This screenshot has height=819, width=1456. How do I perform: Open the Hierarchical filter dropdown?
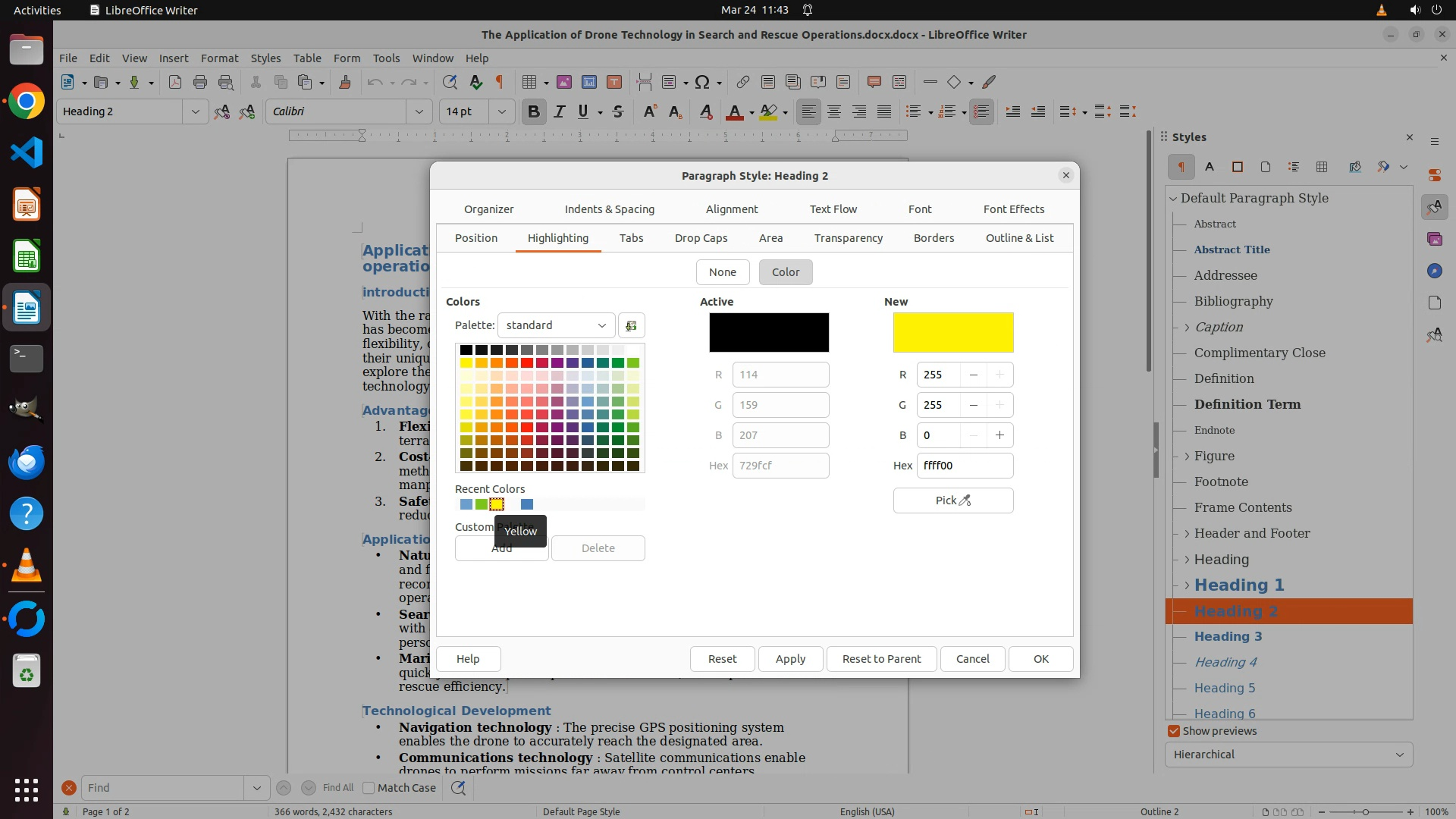[x=1288, y=755]
